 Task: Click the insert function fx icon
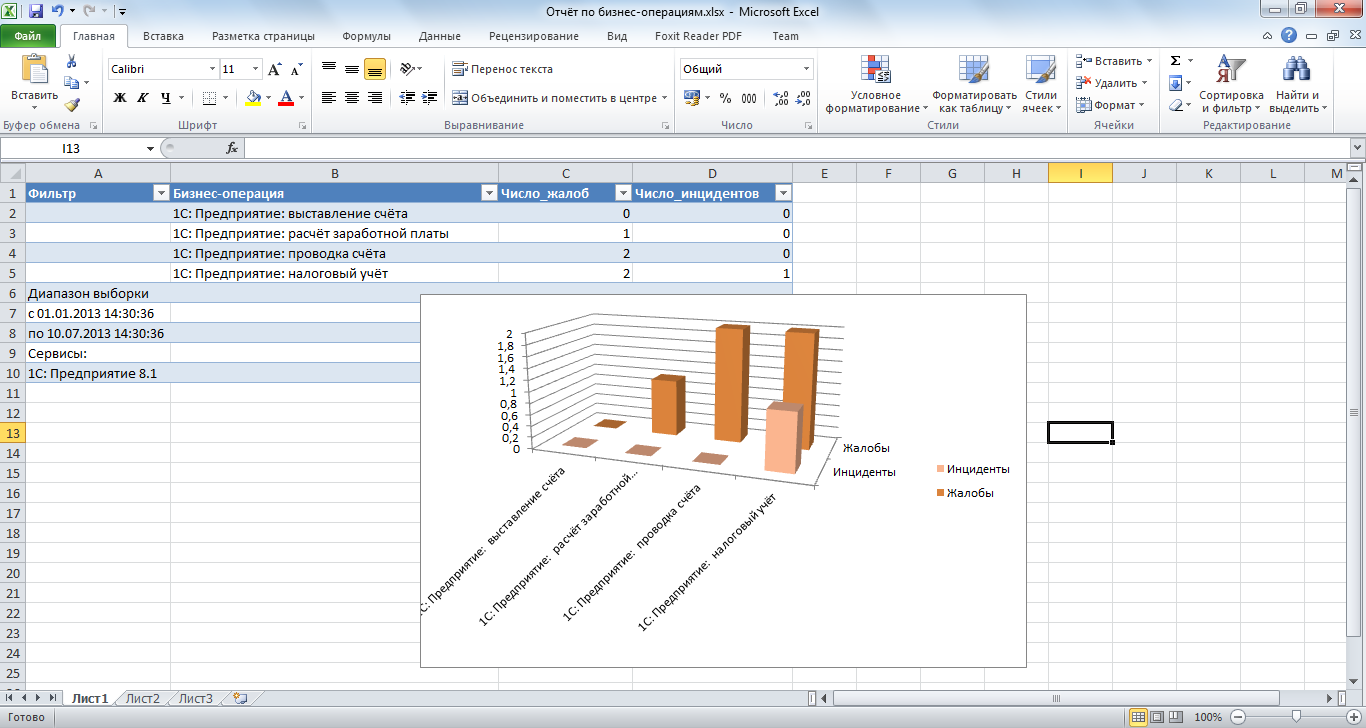pyautogui.click(x=232, y=148)
